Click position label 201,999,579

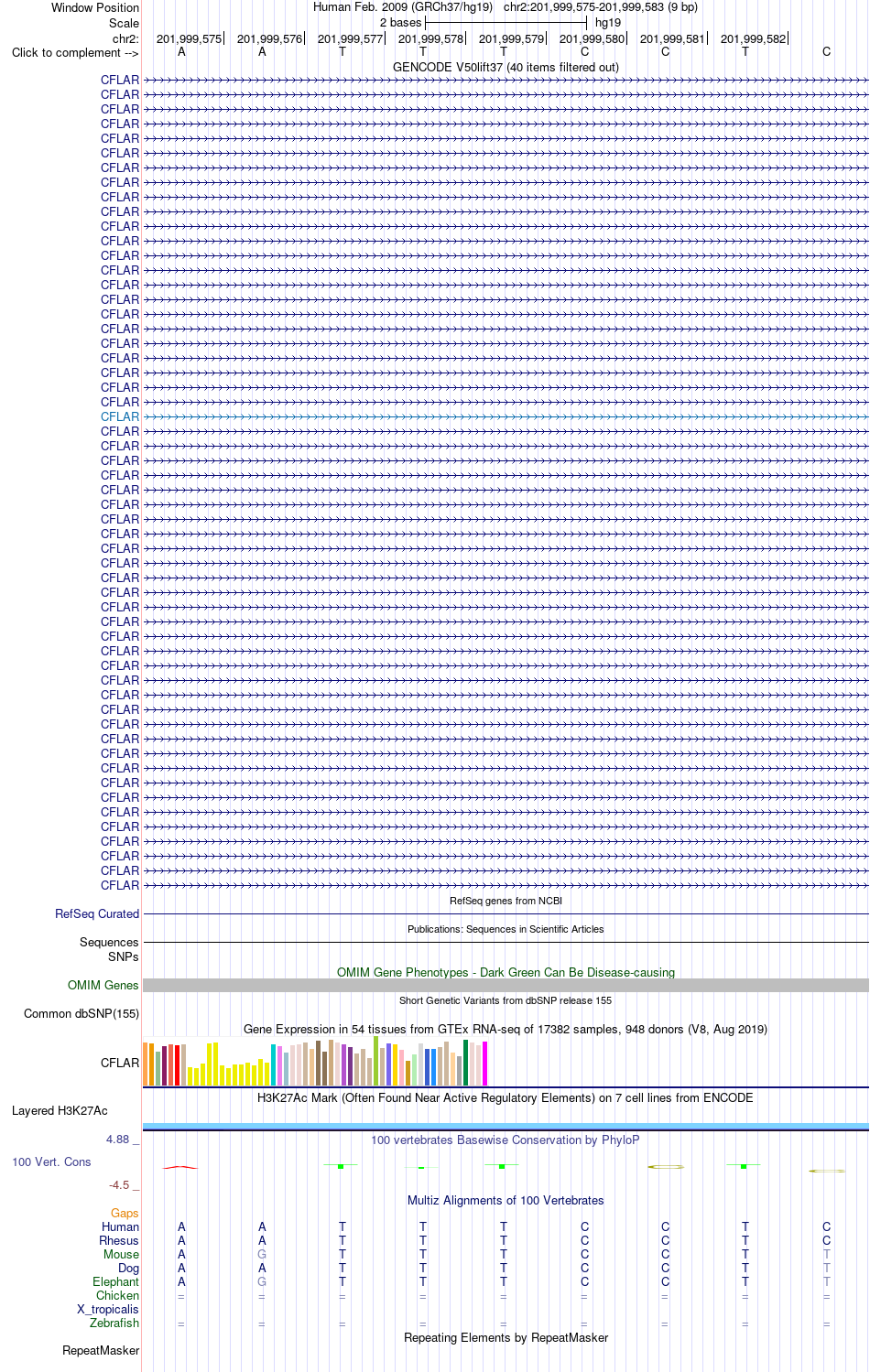[x=511, y=38]
